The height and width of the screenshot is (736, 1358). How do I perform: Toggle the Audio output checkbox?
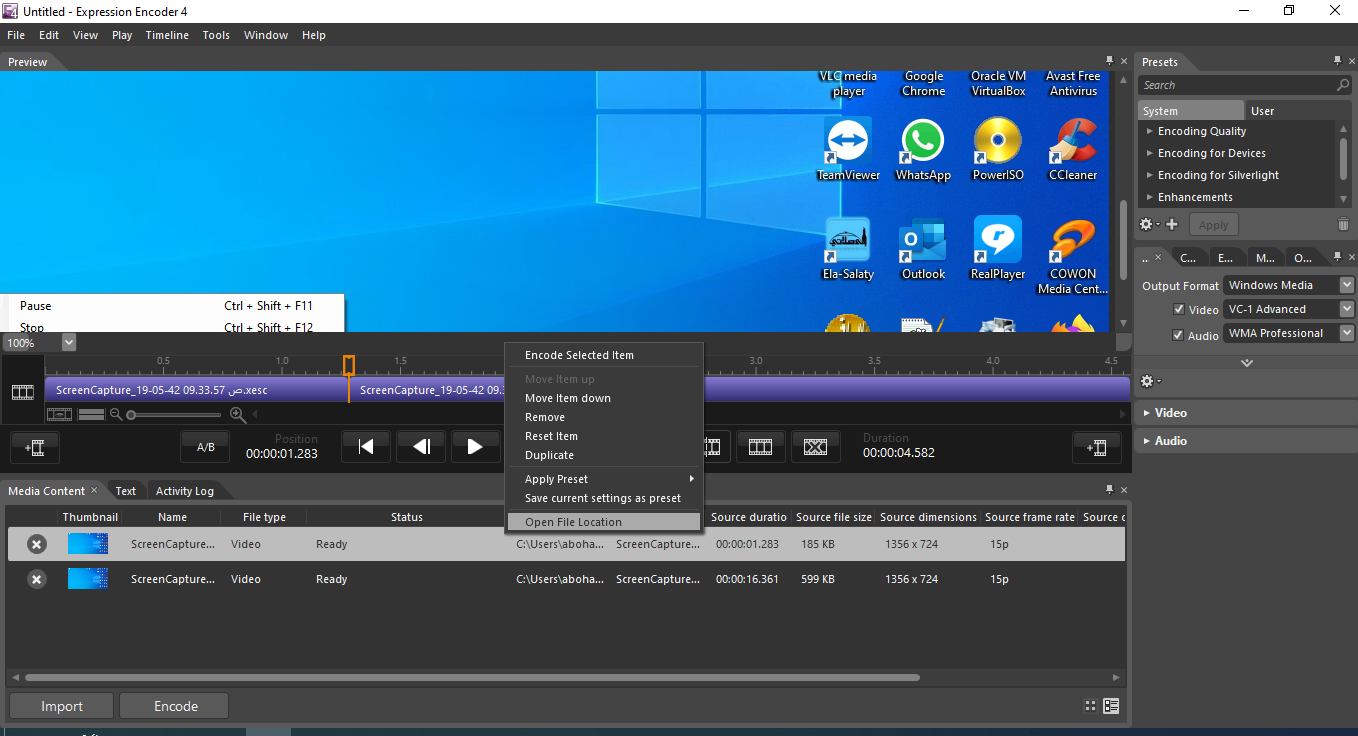tap(1179, 335)
